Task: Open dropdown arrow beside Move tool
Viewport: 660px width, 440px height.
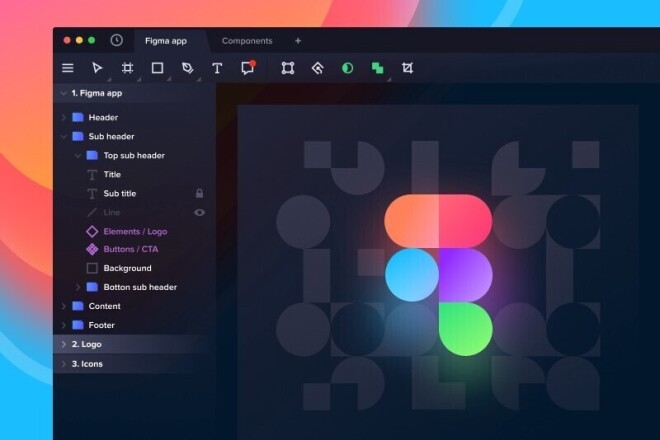Action: 109,79
